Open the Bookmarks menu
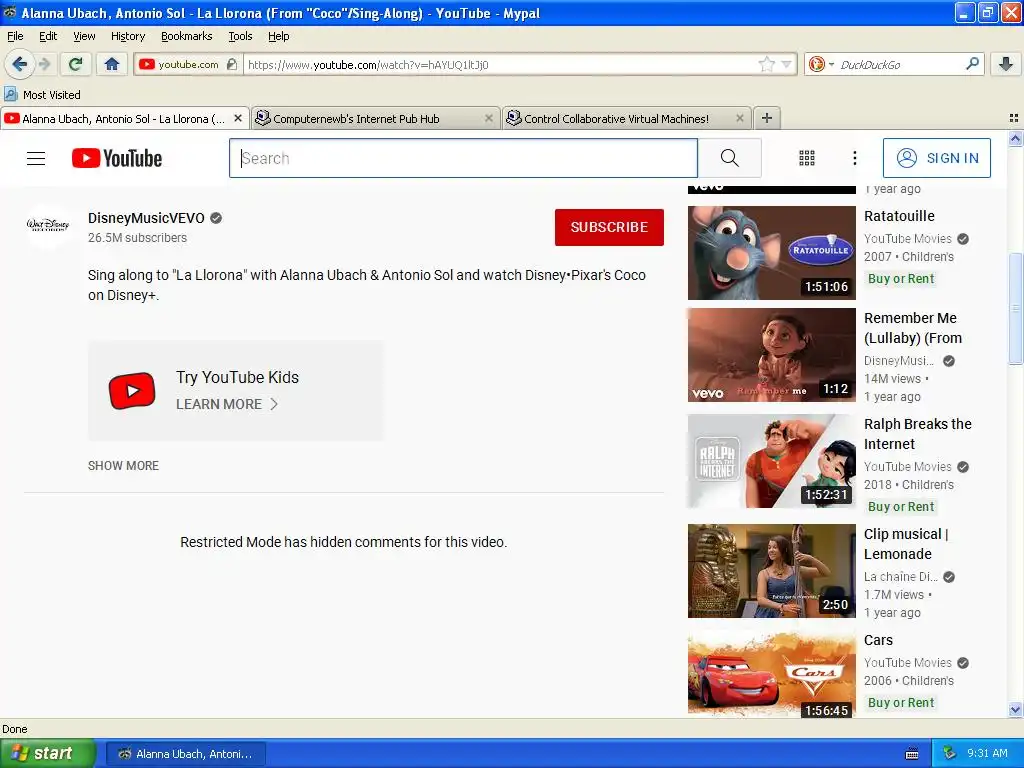This screenshot has width=1024, height=768. tap(187, 36)
